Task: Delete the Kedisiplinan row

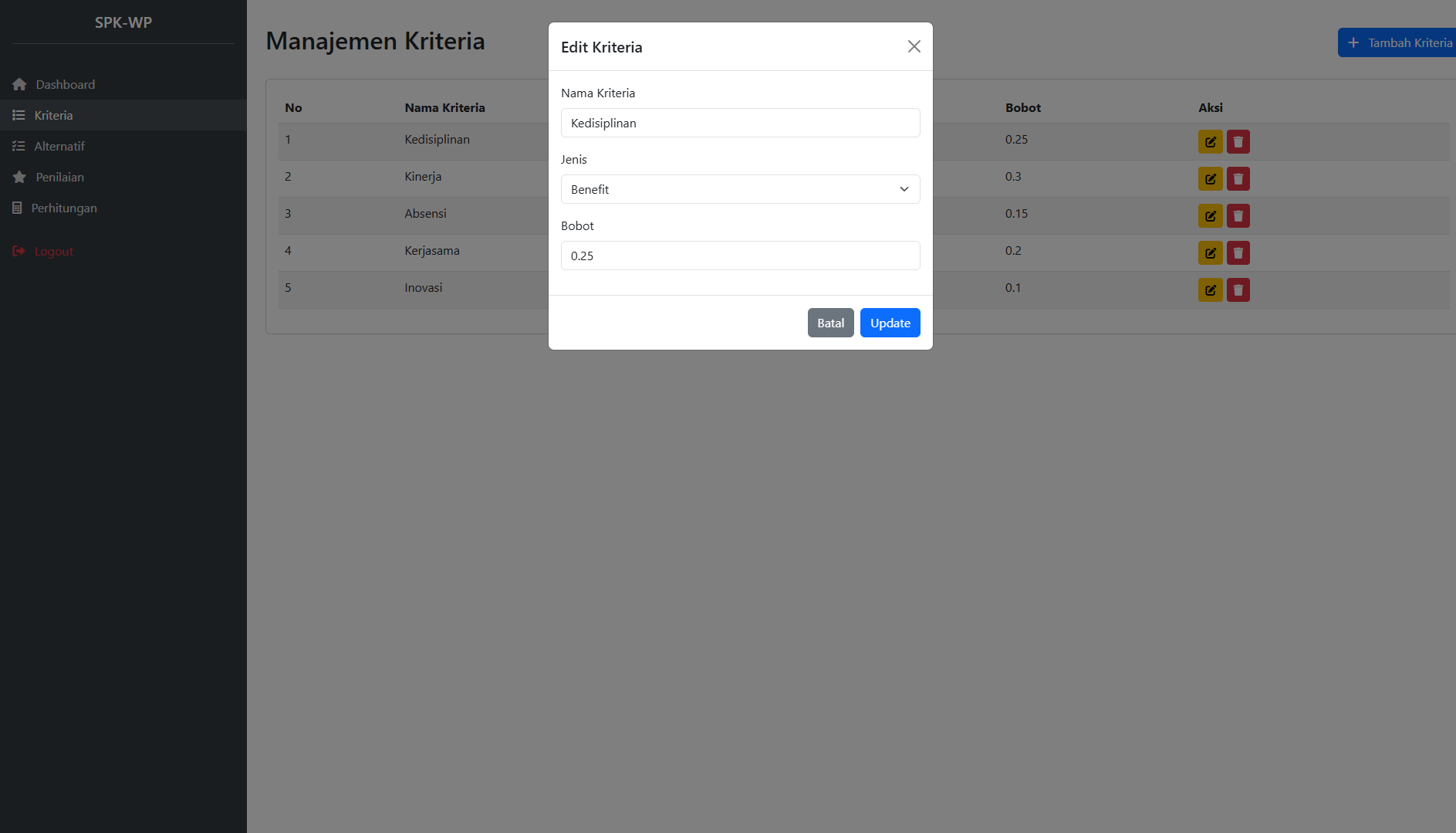Action: [1238, 142]
